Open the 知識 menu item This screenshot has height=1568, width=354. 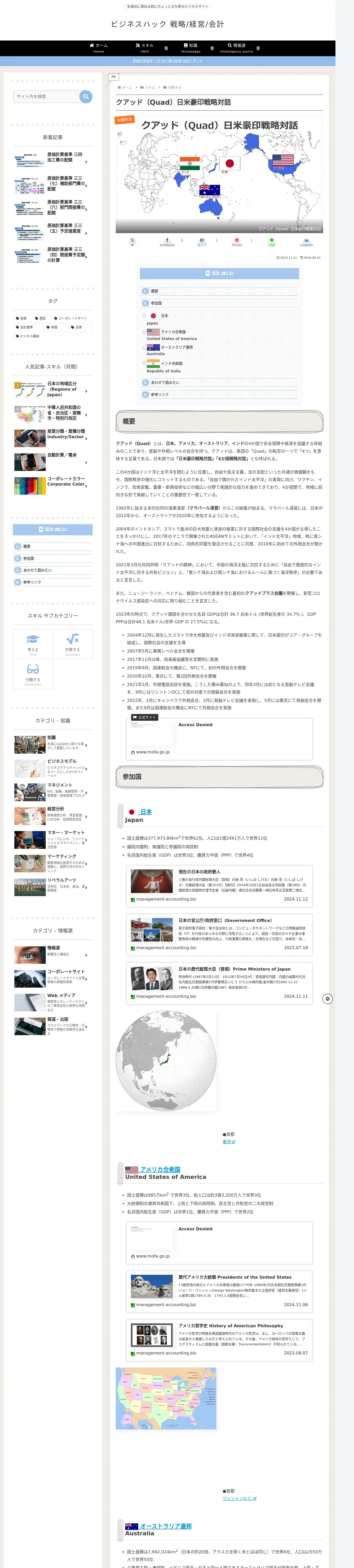pos(190,48)
